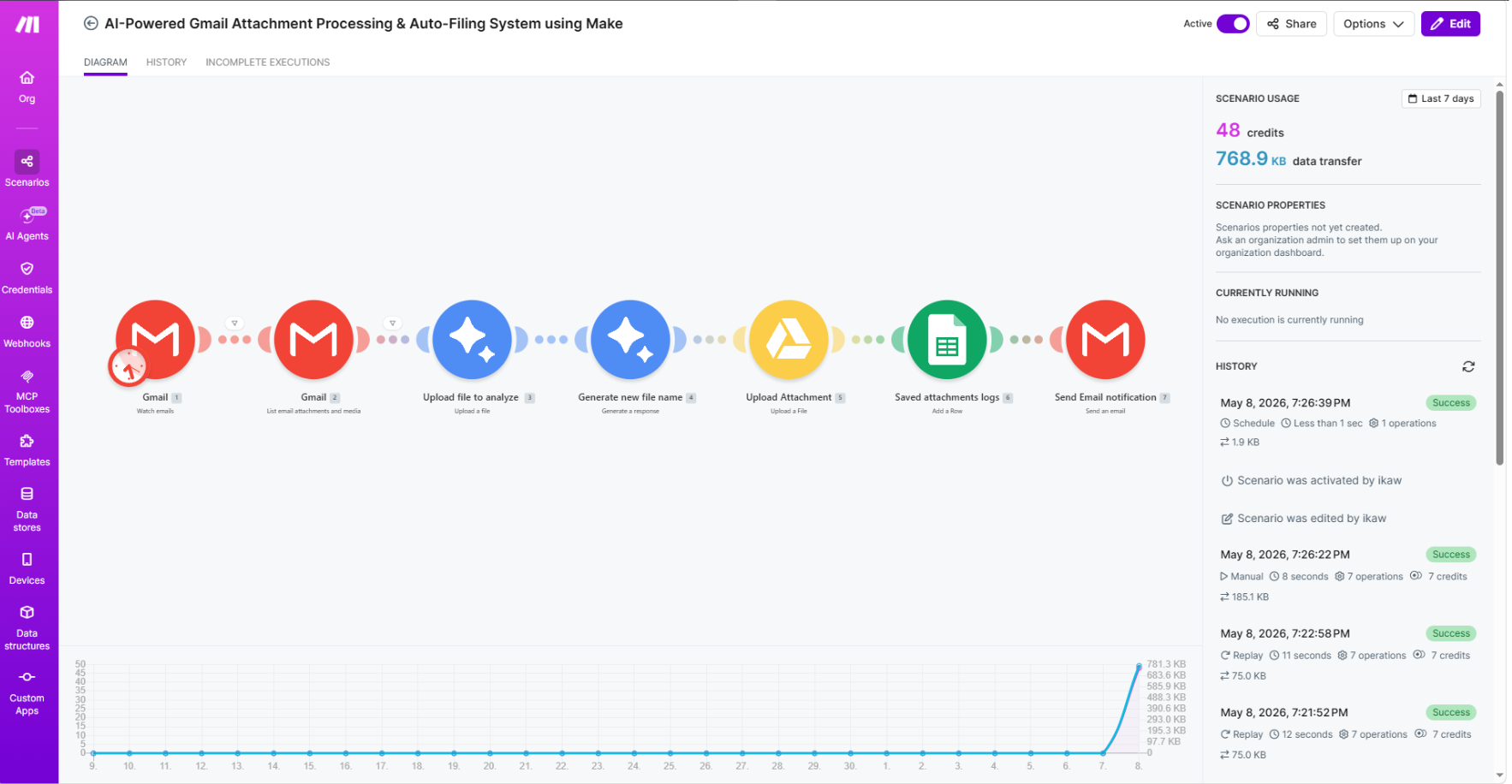
Task: Open the 7:21:52 PM replay execution
Action: (1348, 733)
